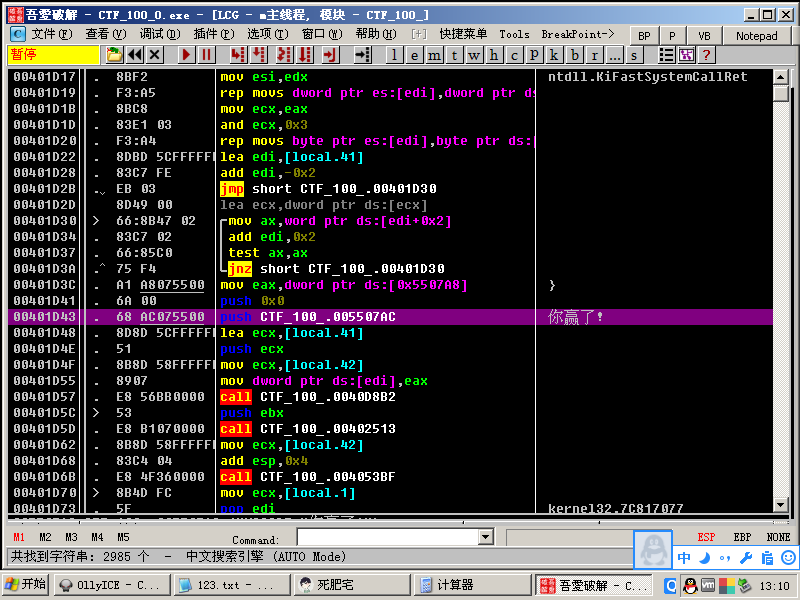Image resolution: width=800 pixels, height=600 pixels.
Task: Click the Open file toolbar icon
Action: [115, 55]
